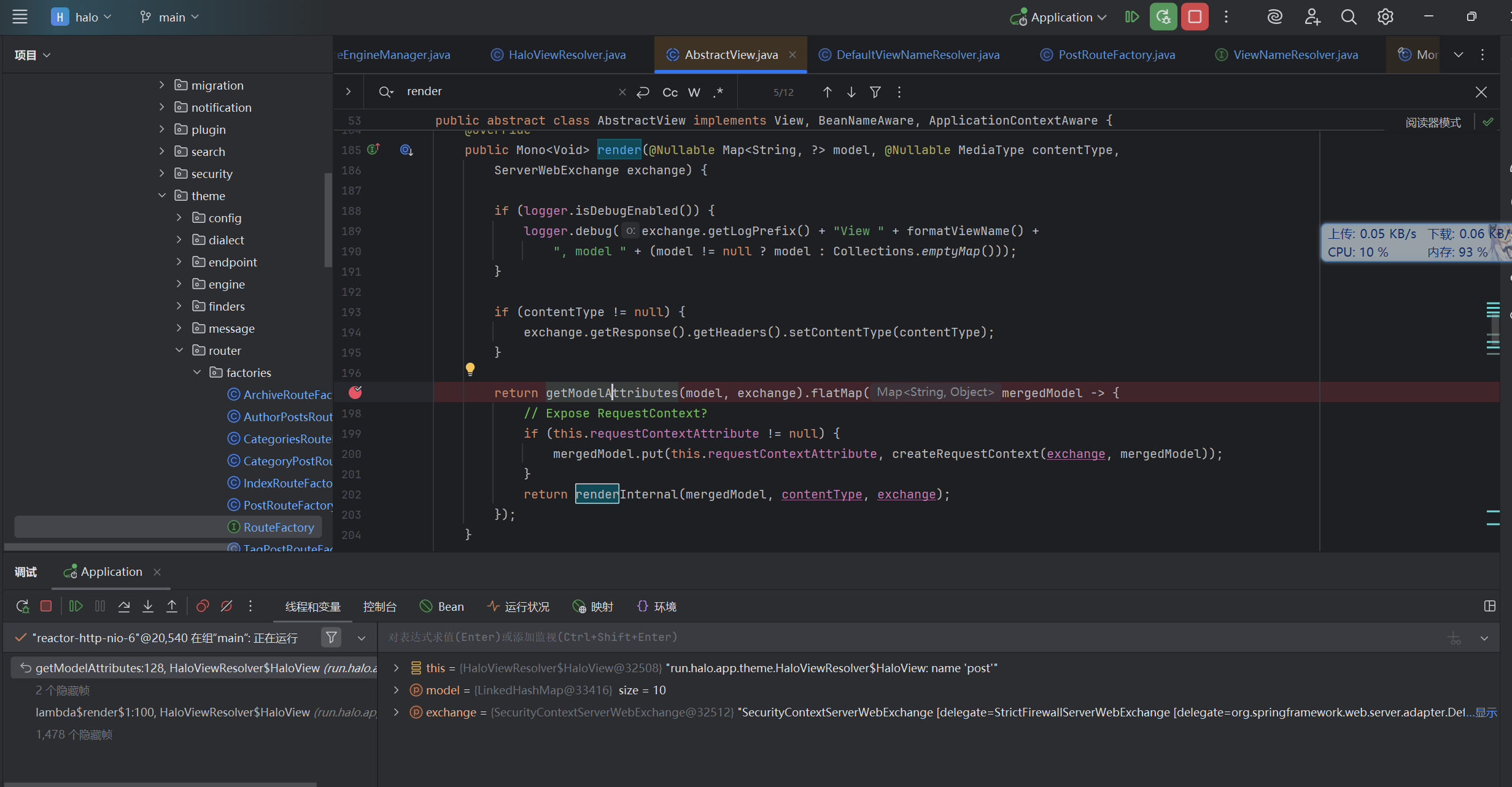Screen dimensions: 1512x787
Task: Open Search Everywhere magnifier icon
Action: coord(1348,17)
